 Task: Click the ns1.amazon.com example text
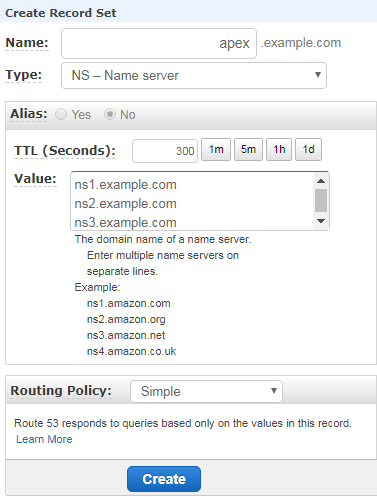click(129, 303)
